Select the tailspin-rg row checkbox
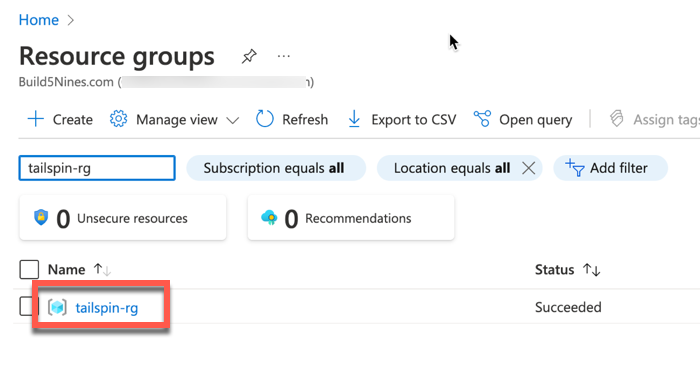The image size is (700, 366). click(x=26, y=307)
